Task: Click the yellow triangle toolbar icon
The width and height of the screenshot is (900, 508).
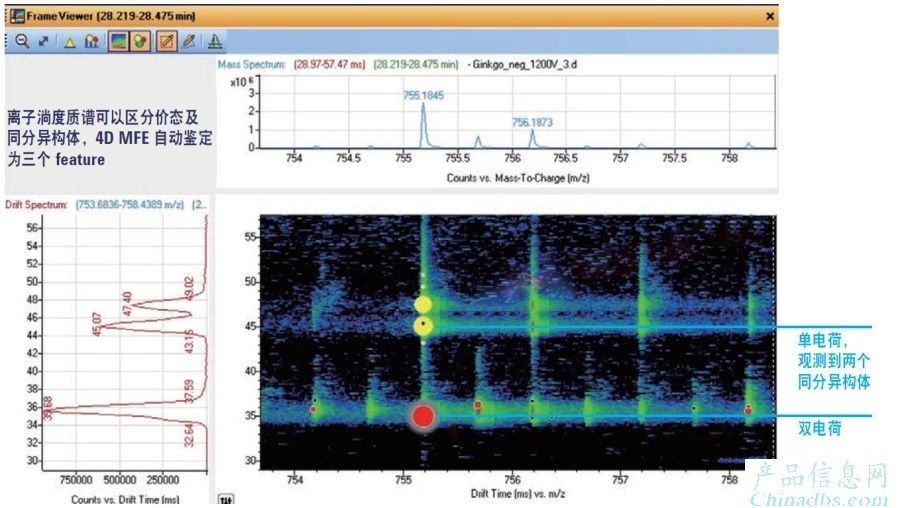Action: [x=69, y=42]
